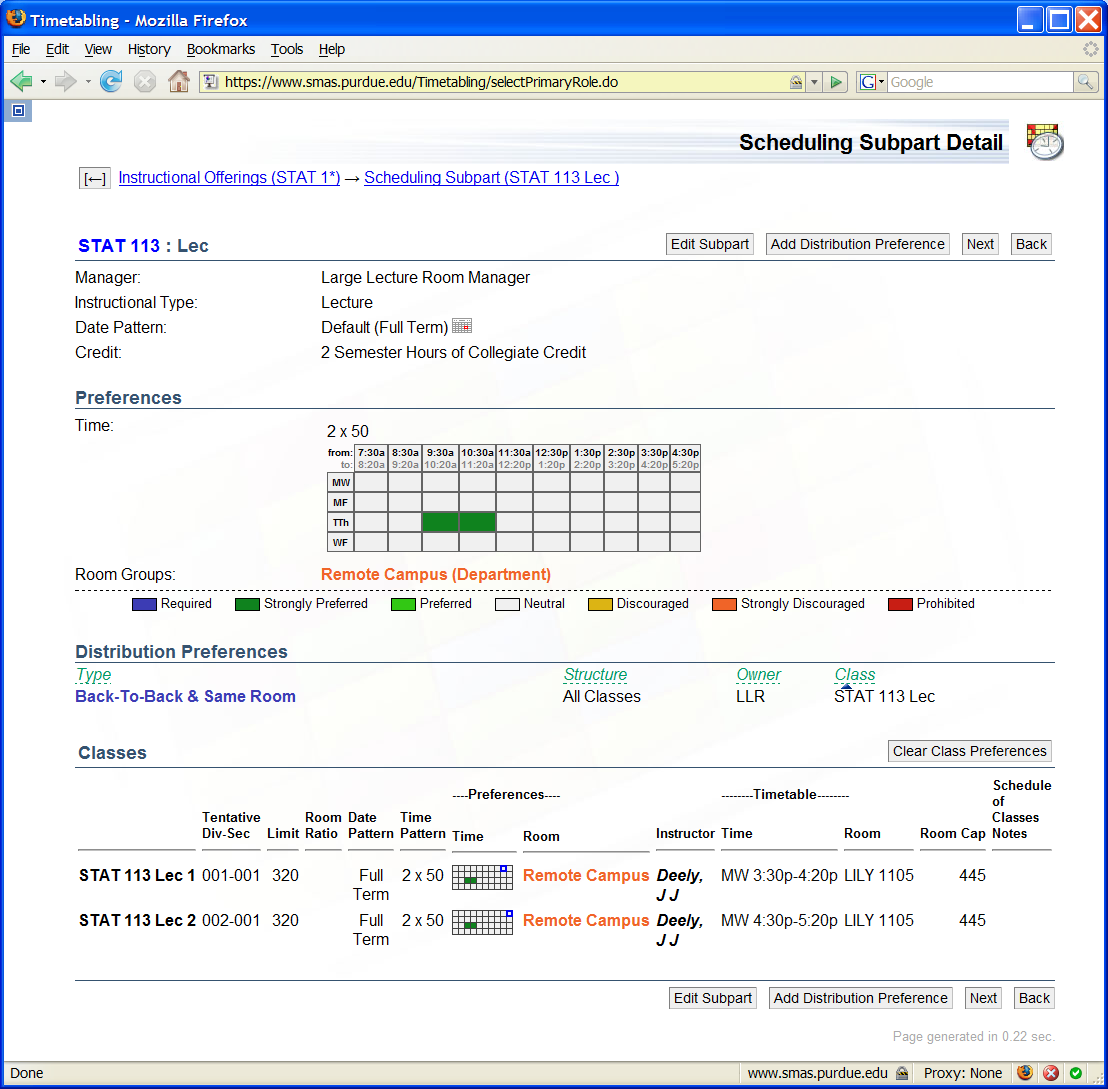The width and height of the screenshot is (1108, 1089).
Task: Click the Firefox icon in the status bar
Action: pyautogui.click(x=1025, y=1073)
